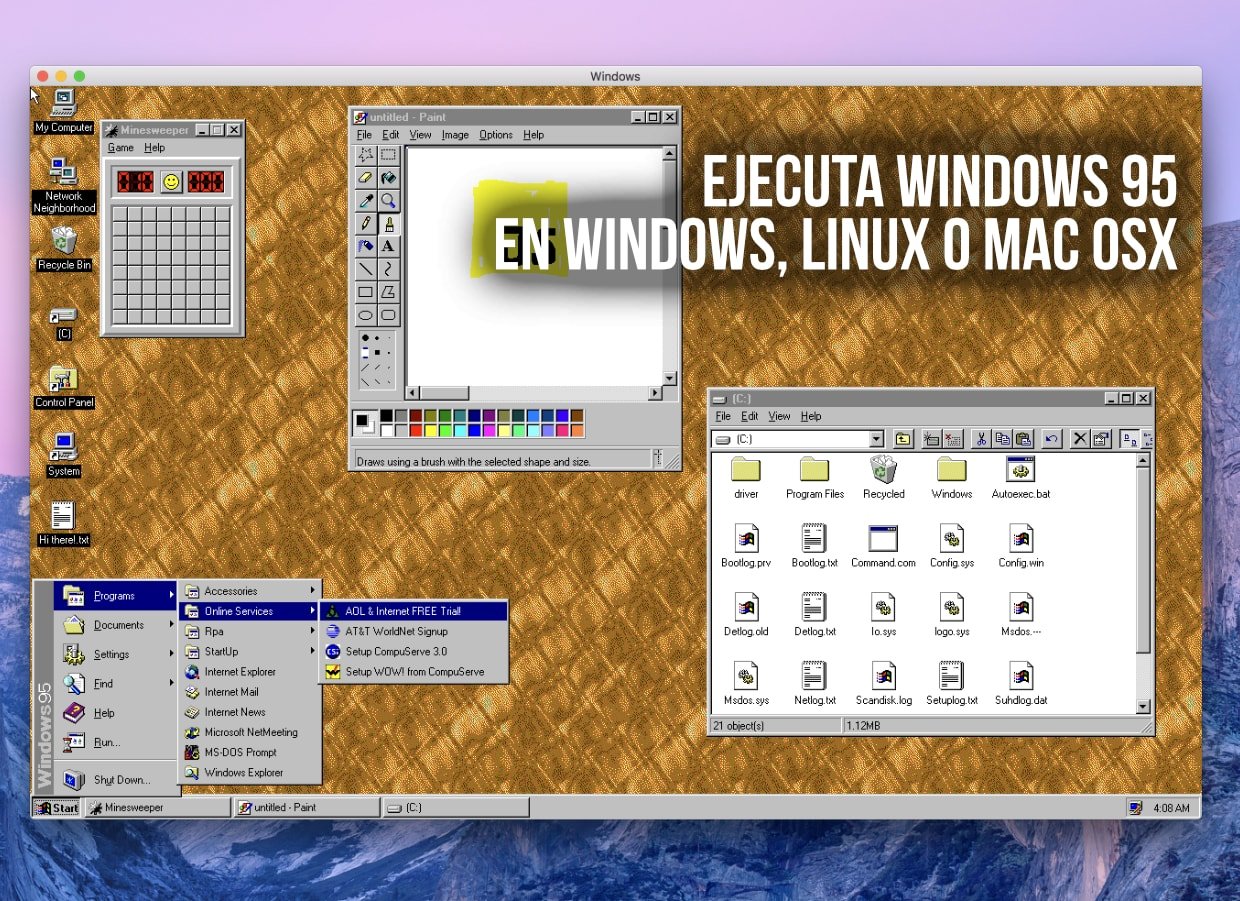Viewport: 1240px width, 901px height.
Task: Select the Command.com file in C: window
Action: coord(883,547)
